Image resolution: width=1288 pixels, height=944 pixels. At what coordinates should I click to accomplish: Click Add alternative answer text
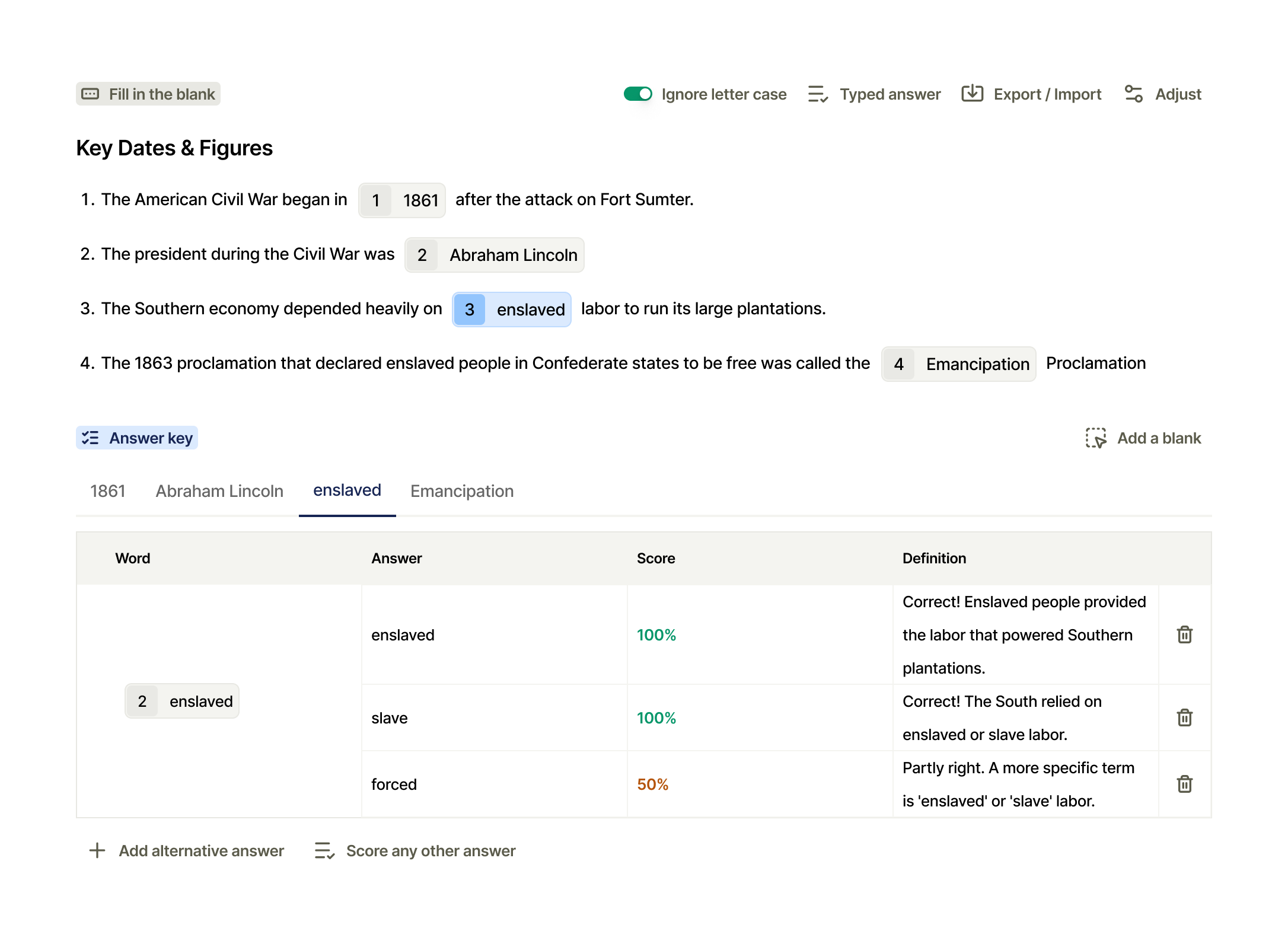click(x=202, y=850)
